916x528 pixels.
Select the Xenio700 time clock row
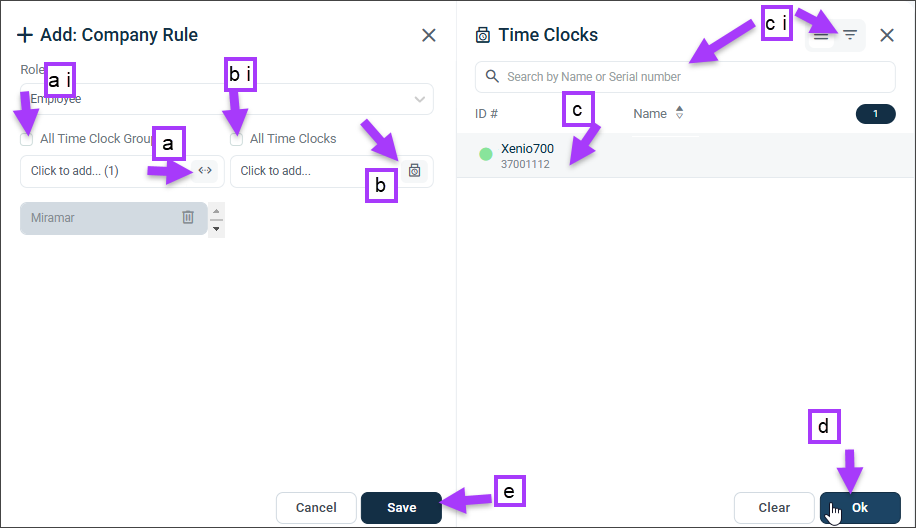tap(686, 155)
